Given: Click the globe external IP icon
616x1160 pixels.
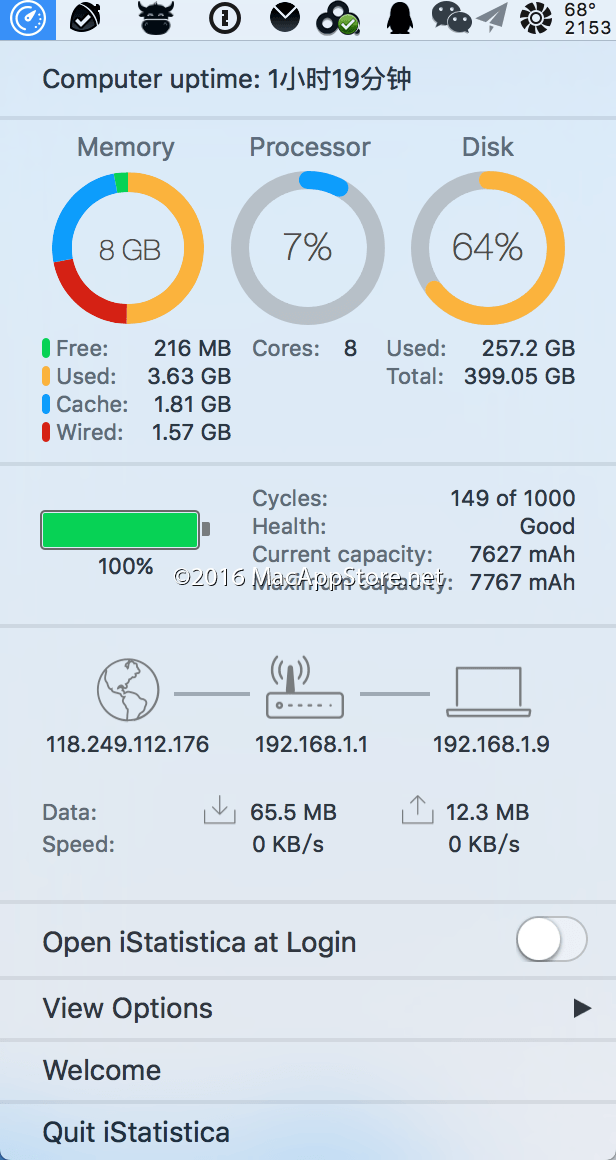Looking at the screenshot, I should [x=128, y=691].
